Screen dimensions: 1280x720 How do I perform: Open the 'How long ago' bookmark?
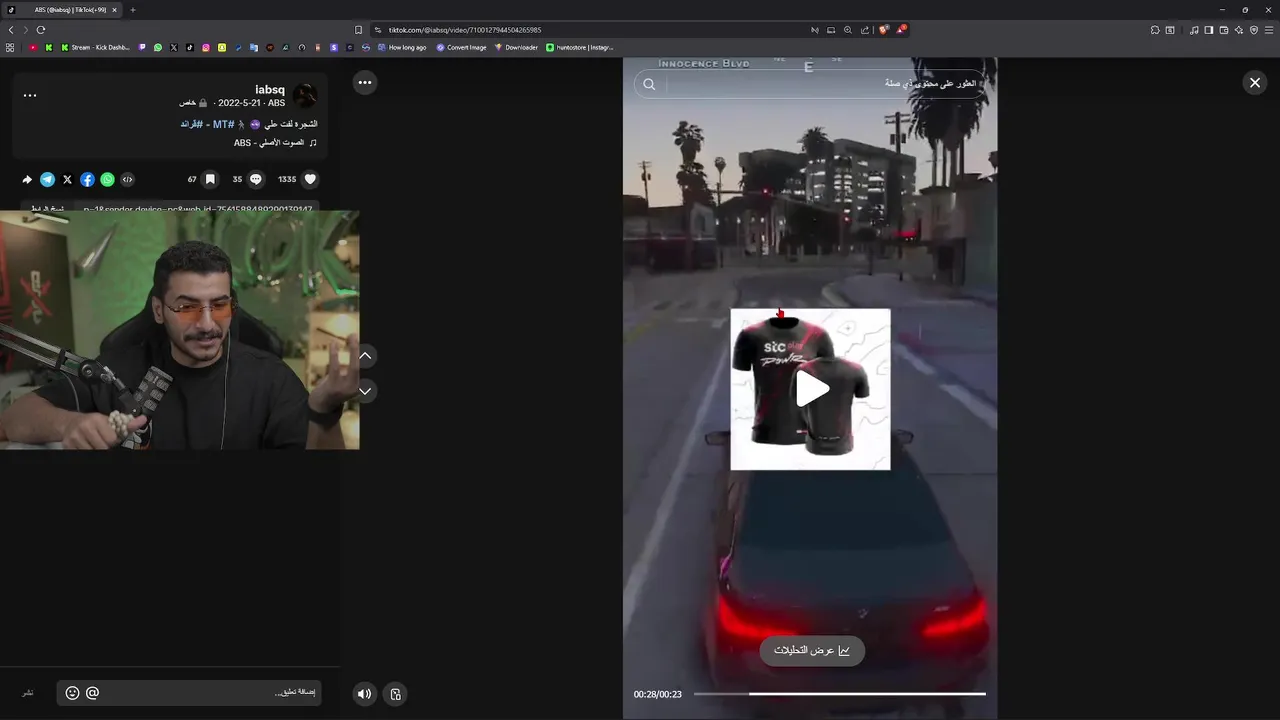[x=402, y=47]
